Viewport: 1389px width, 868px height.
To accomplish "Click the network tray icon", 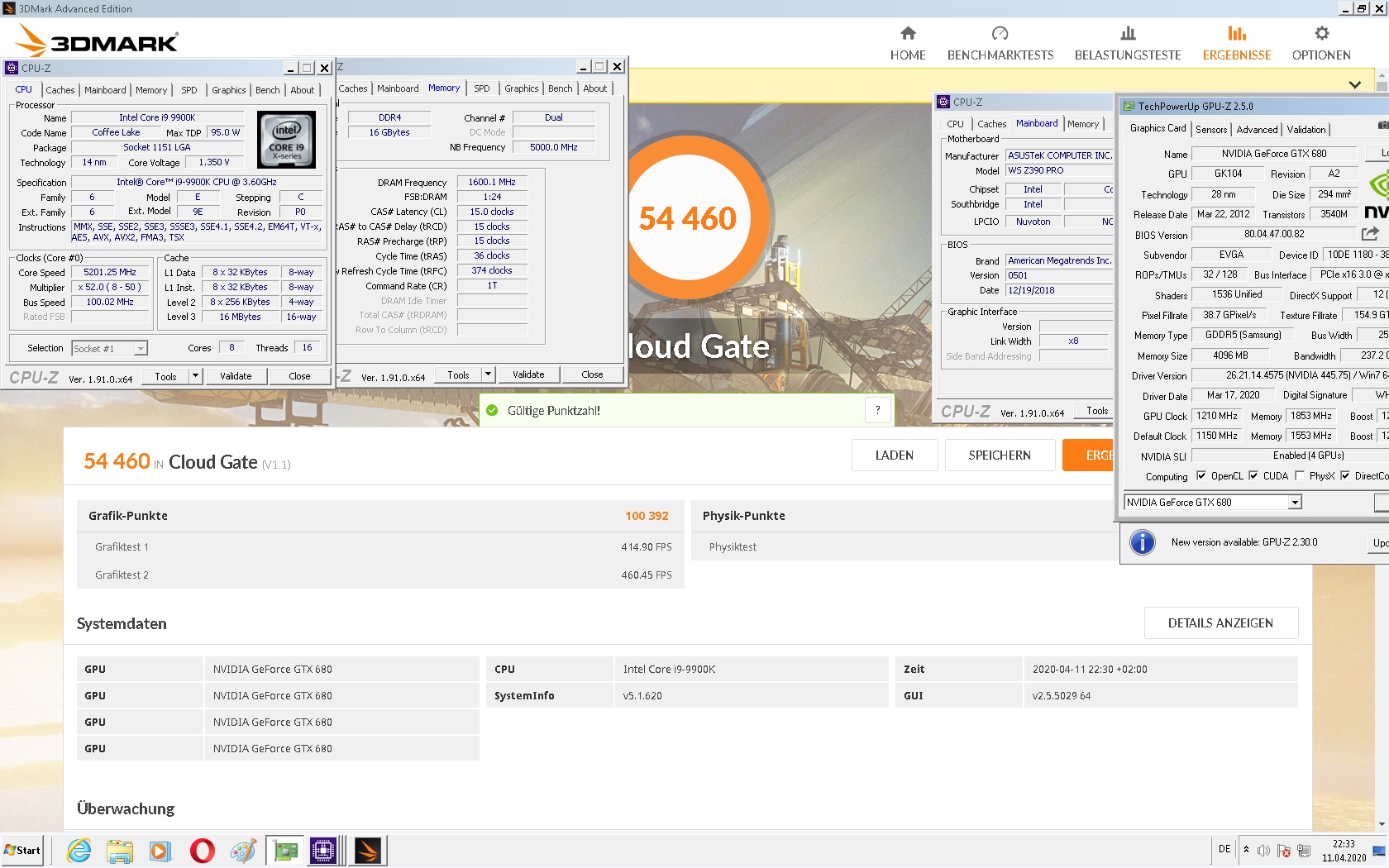I will [1304, 851].
